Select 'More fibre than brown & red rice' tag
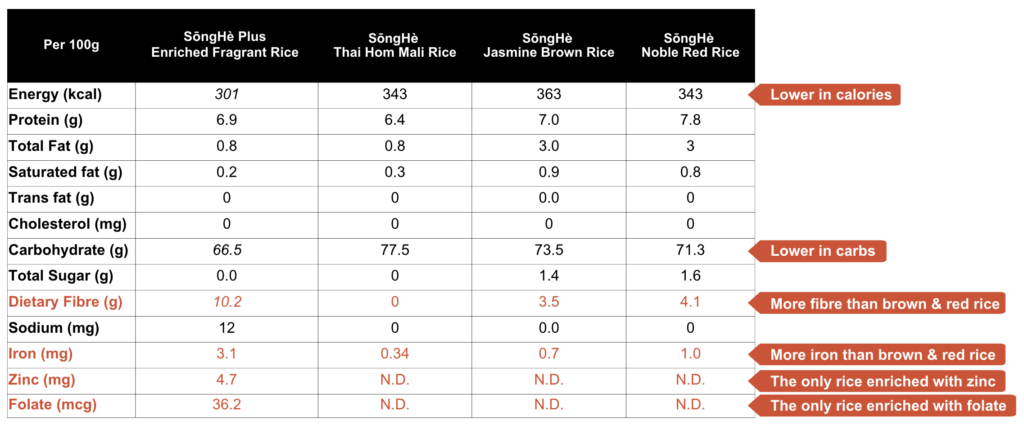Screen dimensions: 1024x426 884,303
